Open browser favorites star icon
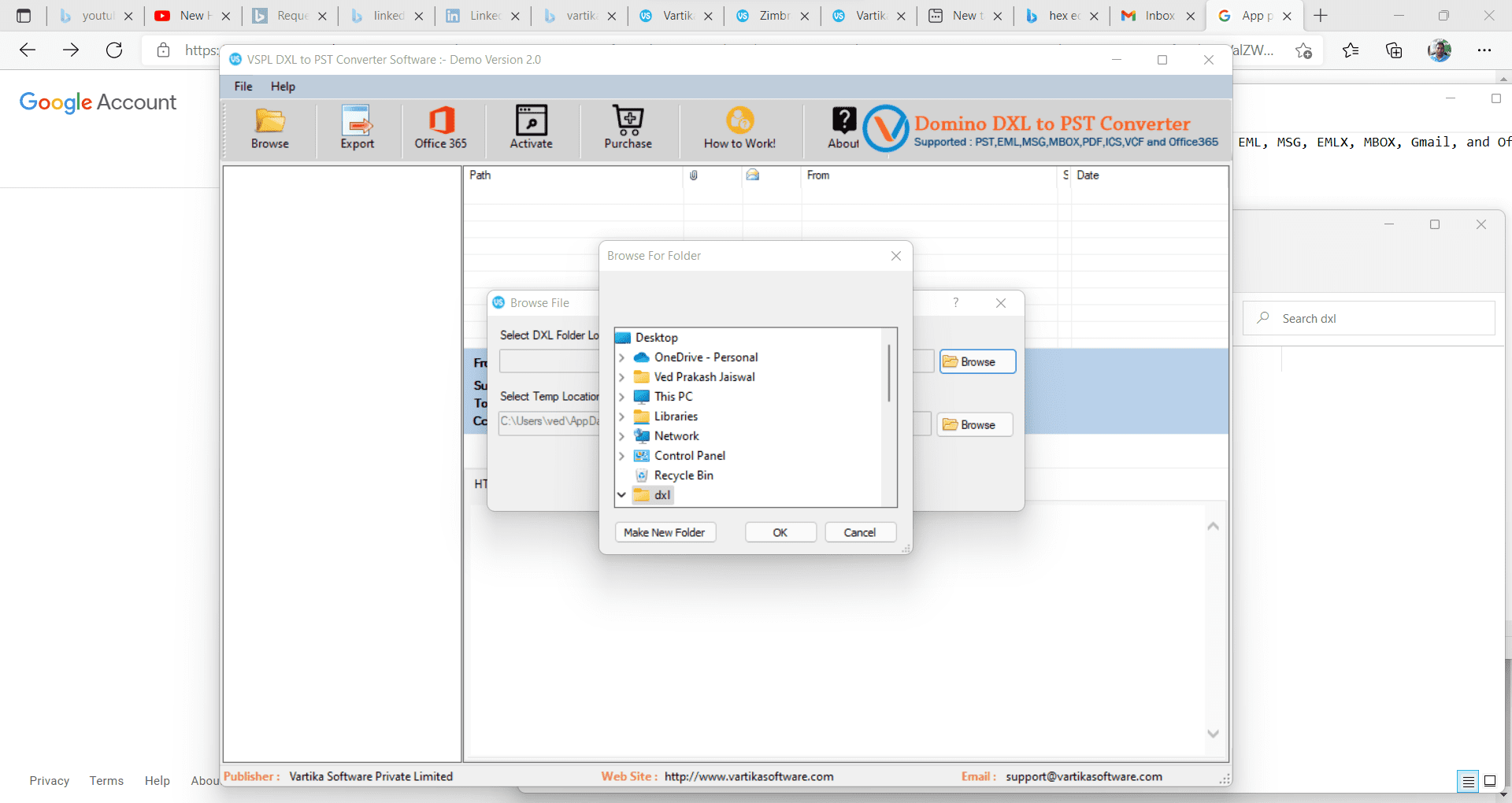The height and width of the screenshot is (803, 1512). pyautogui.click(x=1351, y=50)
